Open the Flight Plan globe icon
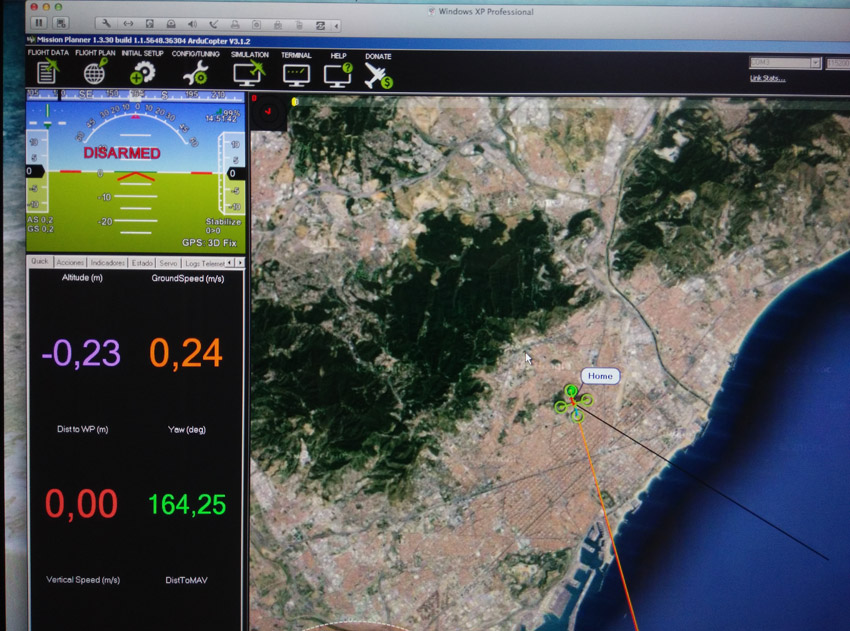850x631 pixels. point(95,71)
